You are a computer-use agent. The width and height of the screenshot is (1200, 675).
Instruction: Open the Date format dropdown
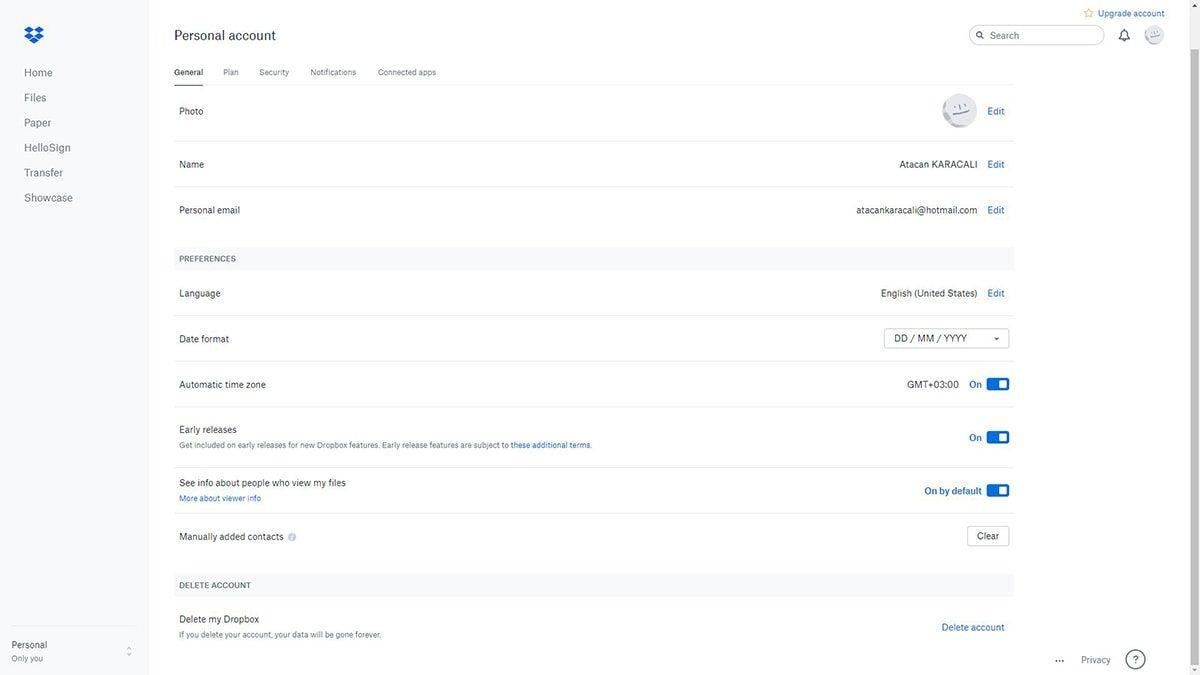pyautogui.click(x=946, y=338)
